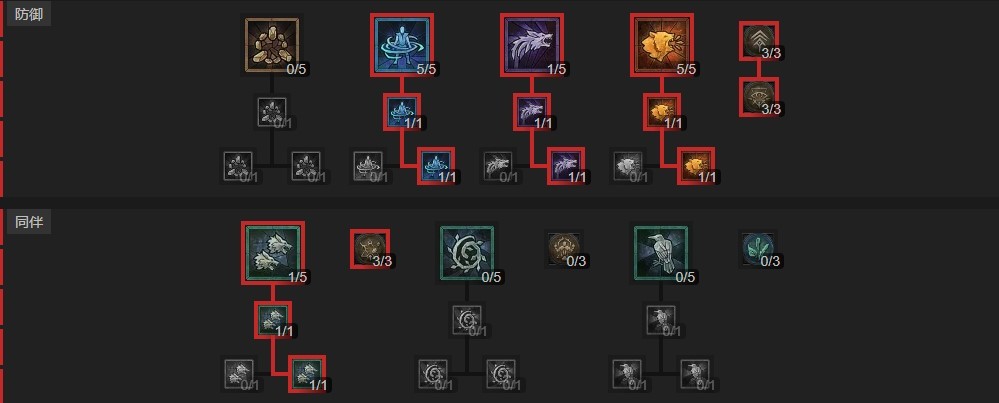Image resolution: width=999 pixels, height=403 pixels.
Task: Select the brown round passive at 0/3
Action: pos(564,249)
